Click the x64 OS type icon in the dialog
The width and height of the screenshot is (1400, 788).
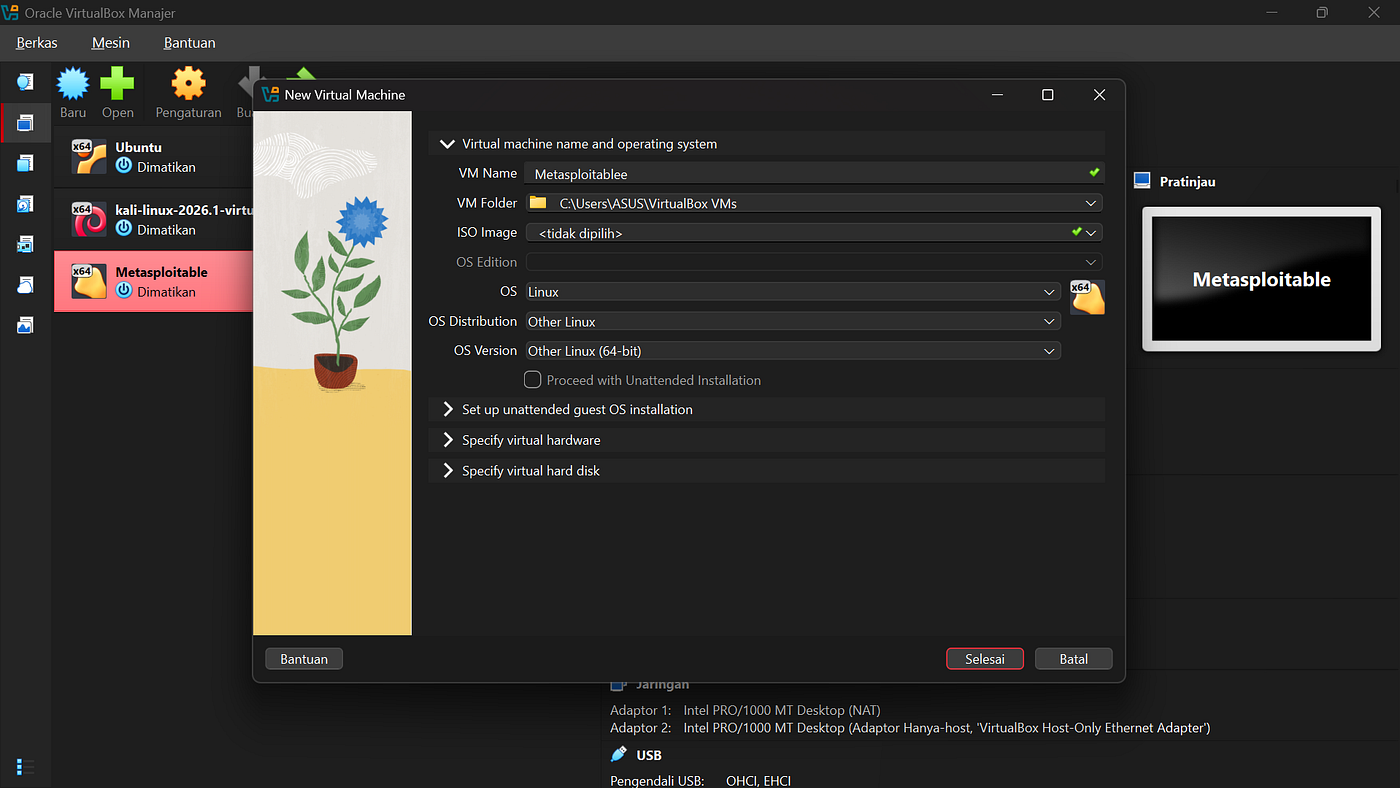tap(1087, 297)
